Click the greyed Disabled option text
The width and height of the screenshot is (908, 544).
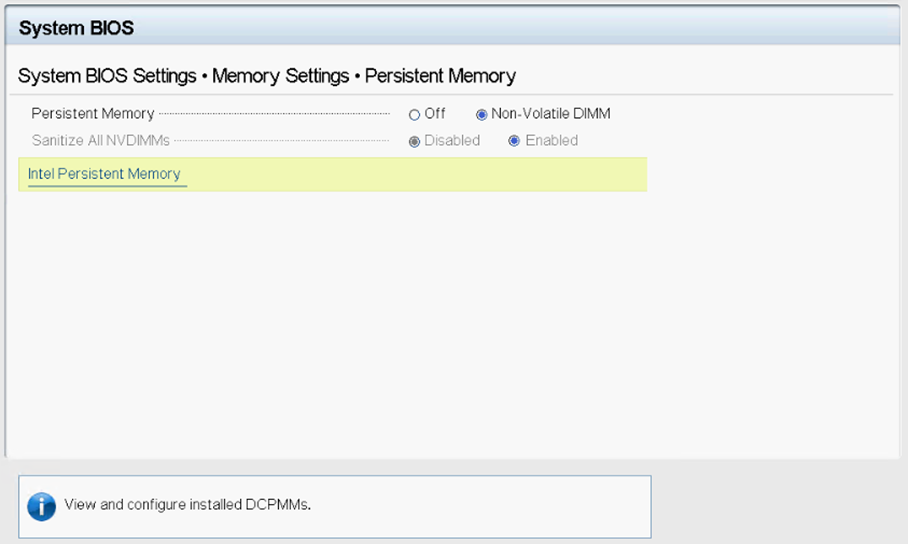tap(452, 140)
